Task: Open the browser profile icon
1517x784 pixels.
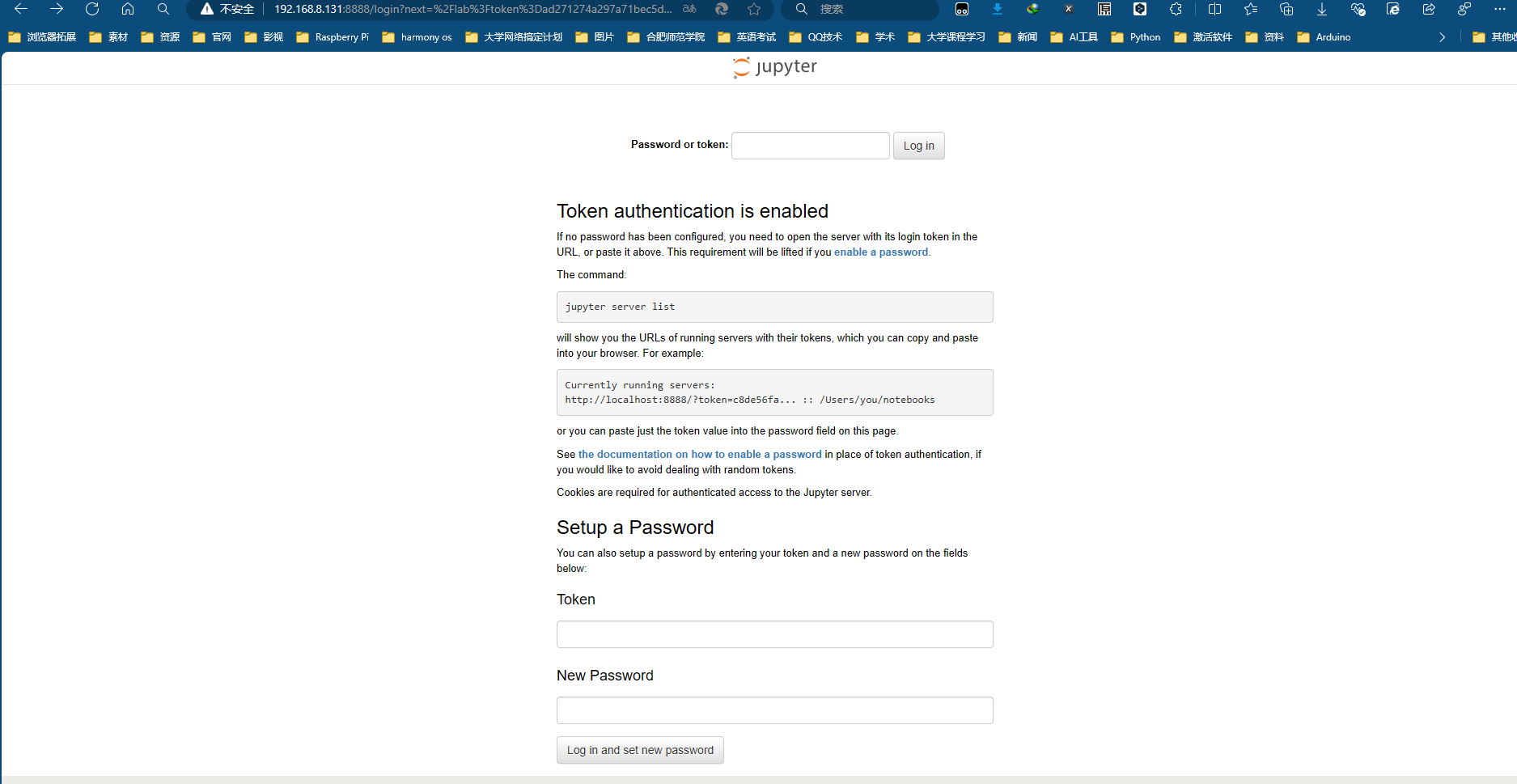Action: pos(1463,9)
